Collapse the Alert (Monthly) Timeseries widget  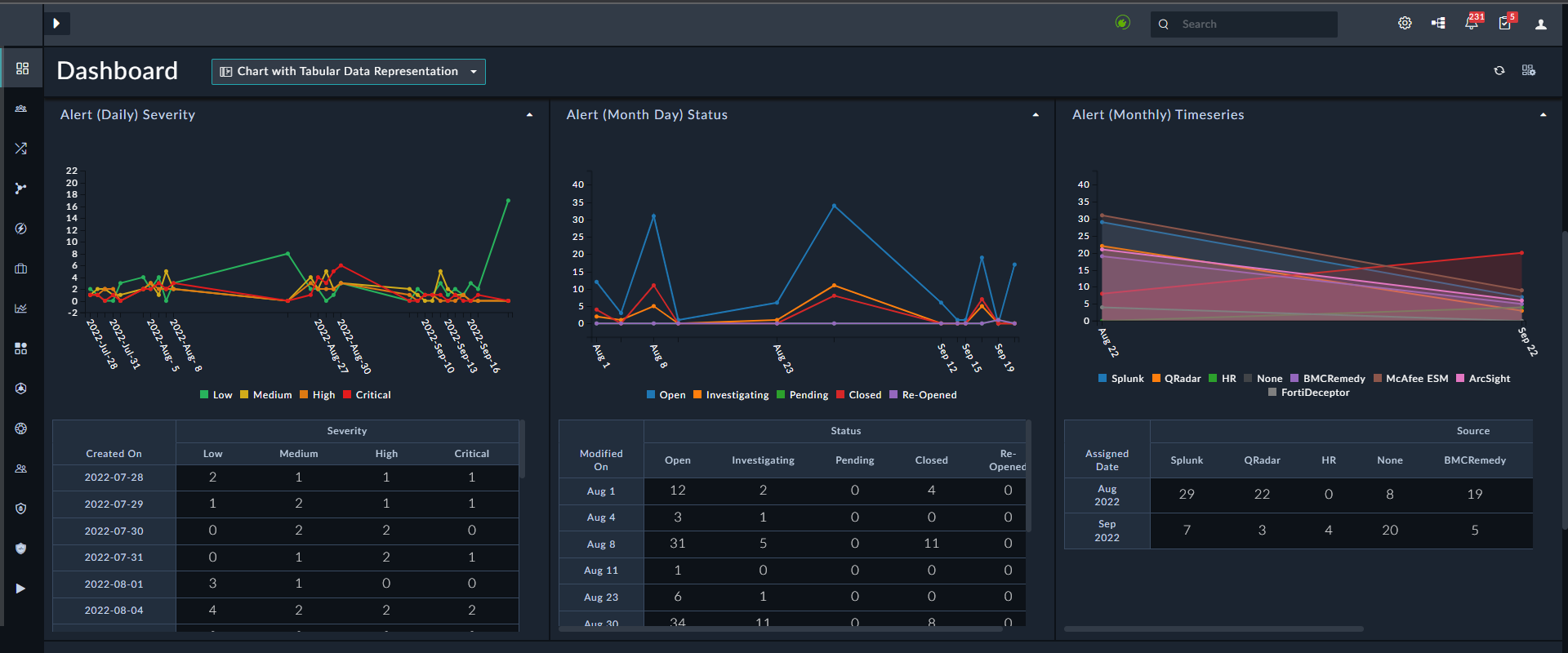tap(1543, 115)
